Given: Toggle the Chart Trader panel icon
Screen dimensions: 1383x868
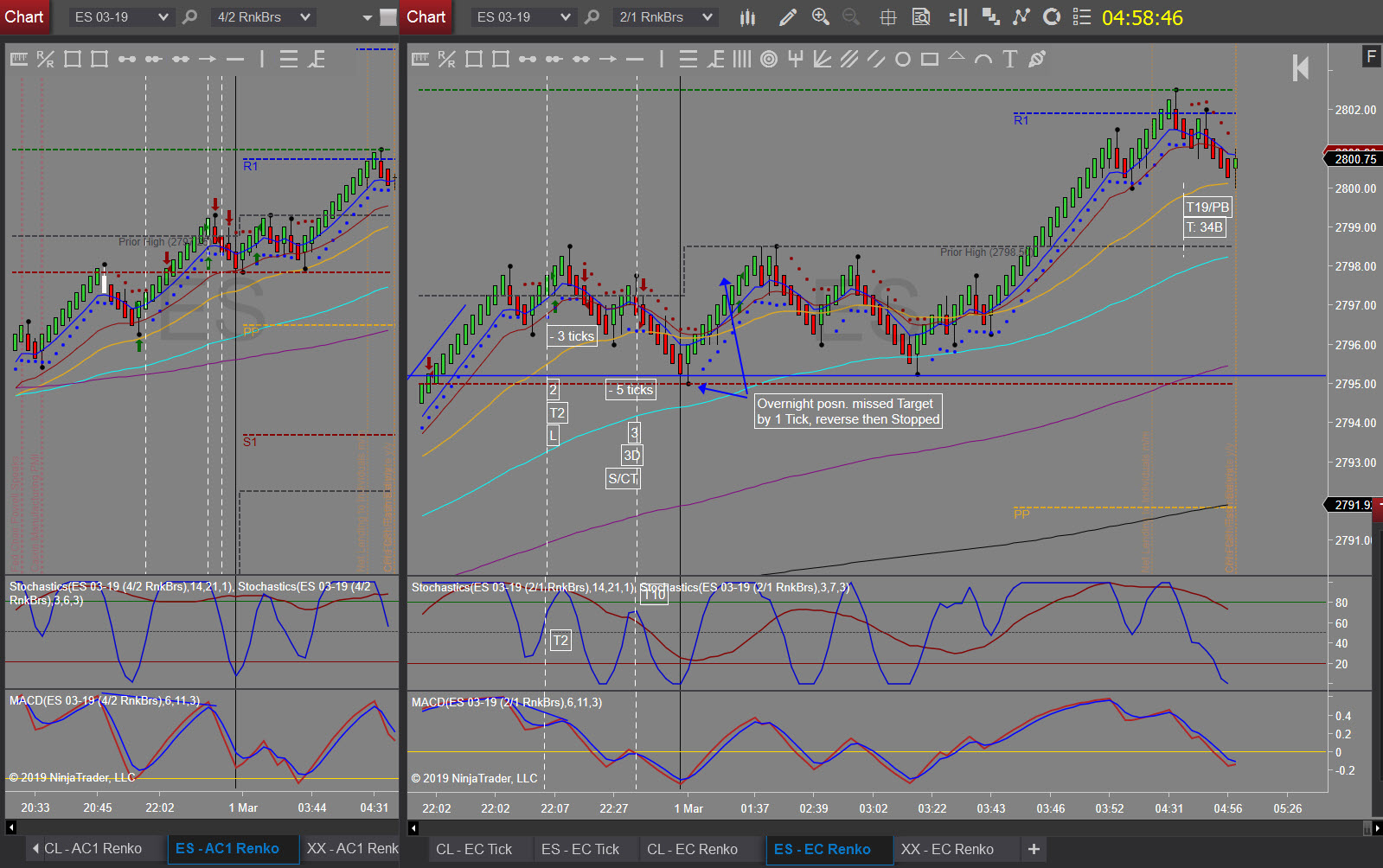Looking at the screenshot, I should (958, 17).
